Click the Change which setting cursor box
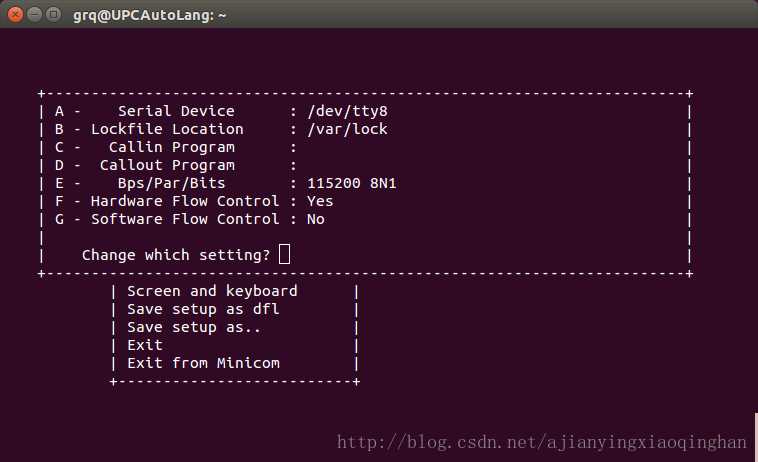 coord(285,254)
